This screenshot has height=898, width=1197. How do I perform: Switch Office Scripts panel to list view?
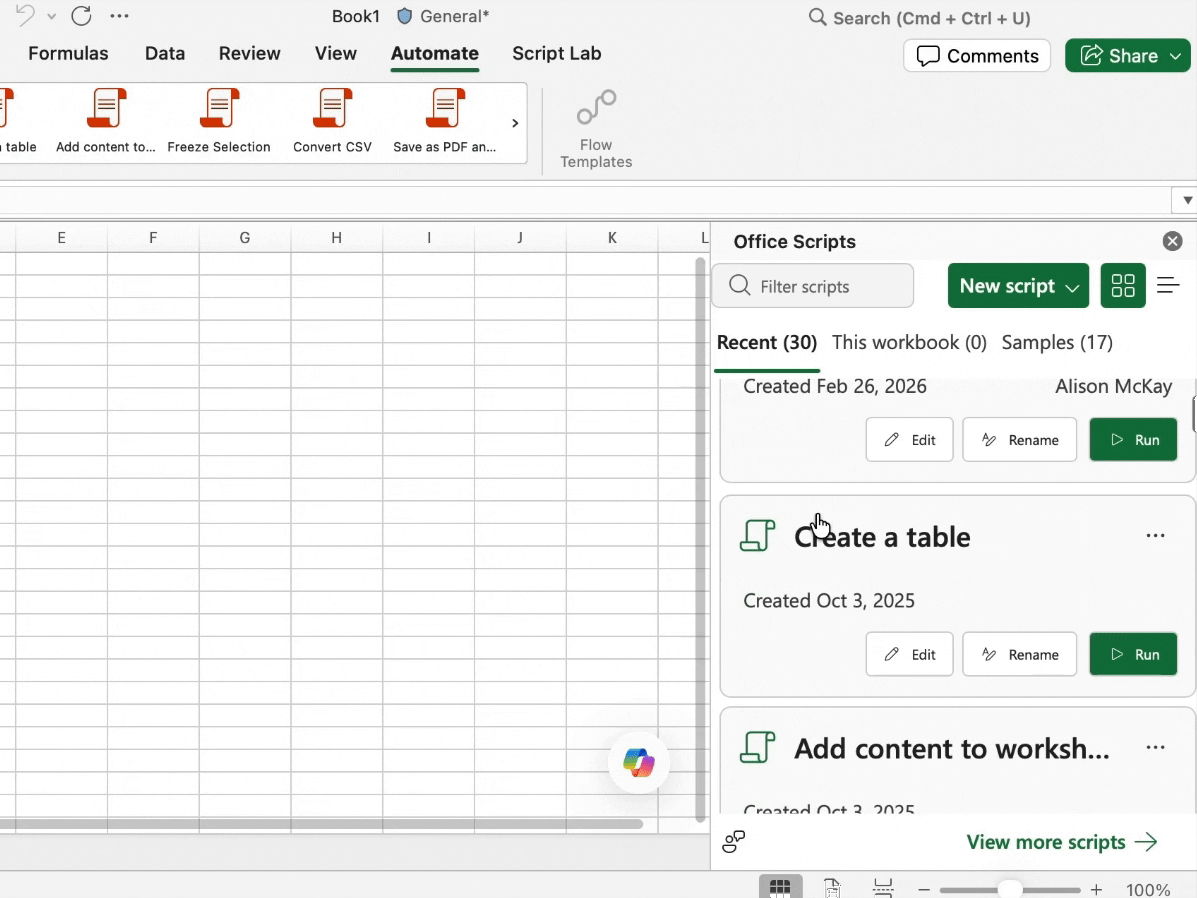1168,285
